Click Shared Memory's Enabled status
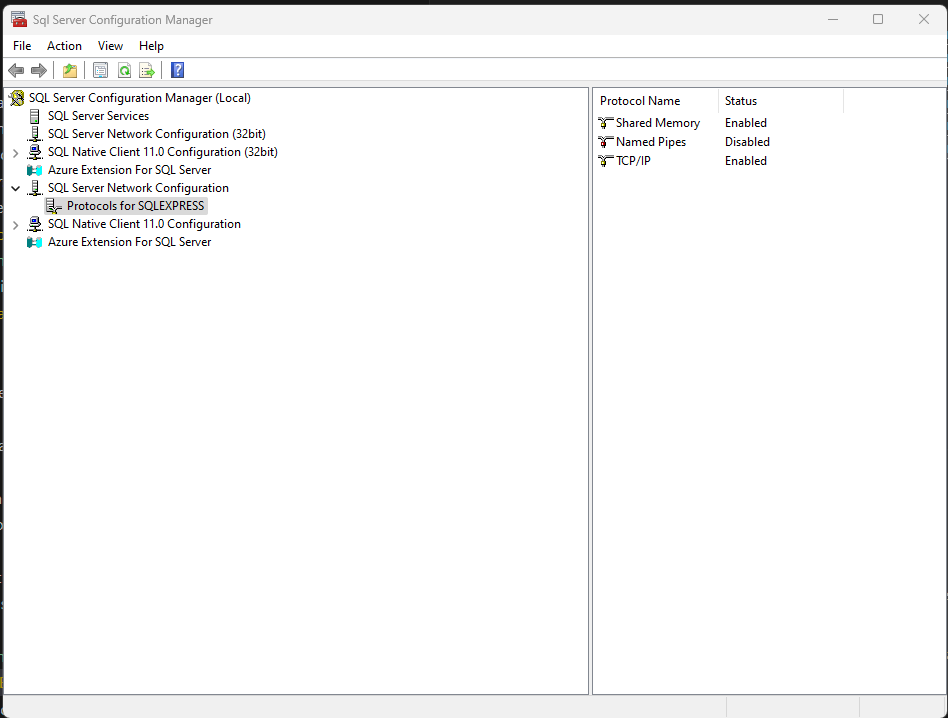 pos(745,123)
